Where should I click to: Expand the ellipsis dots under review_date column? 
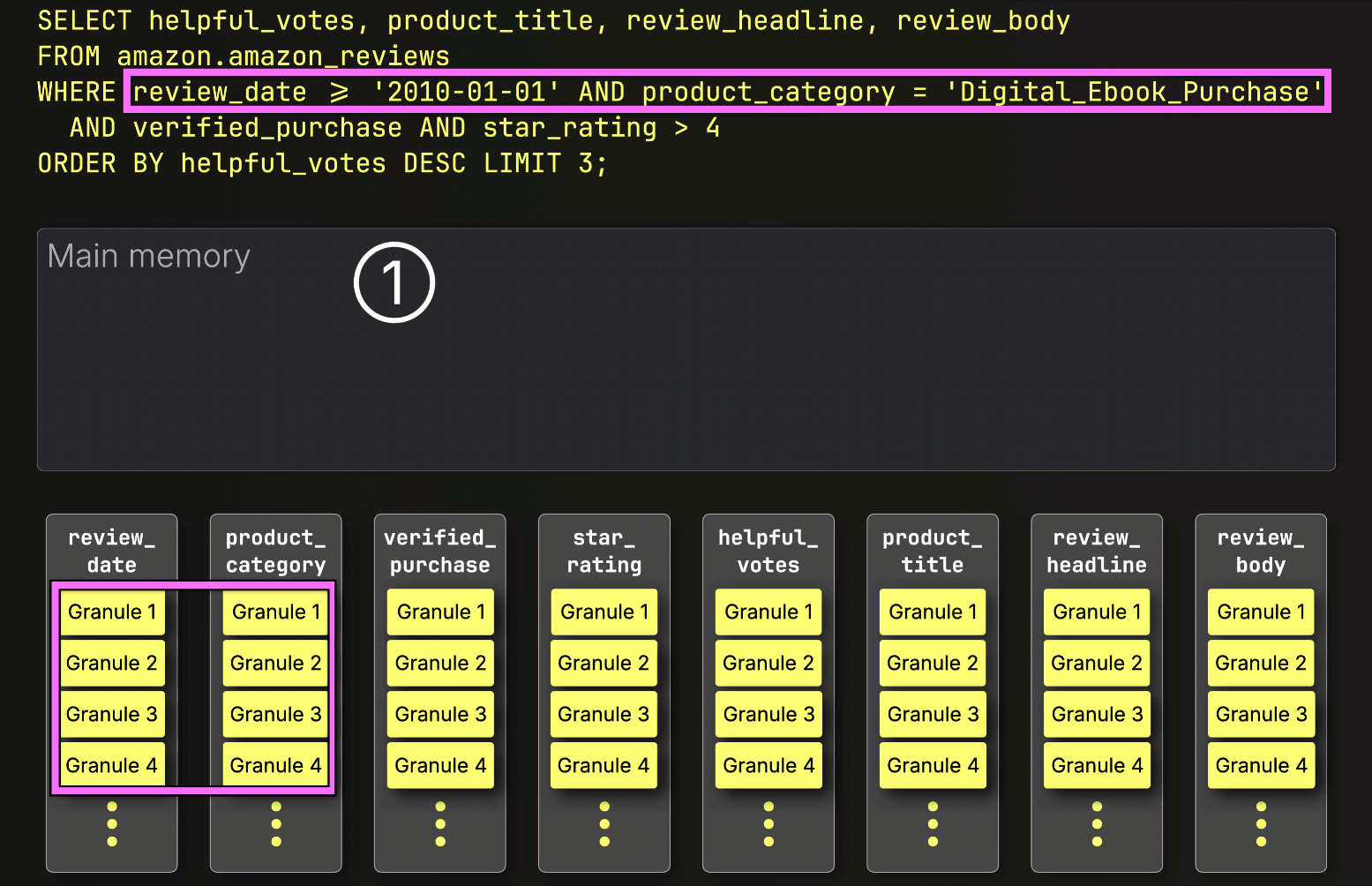tap(112, 823)
